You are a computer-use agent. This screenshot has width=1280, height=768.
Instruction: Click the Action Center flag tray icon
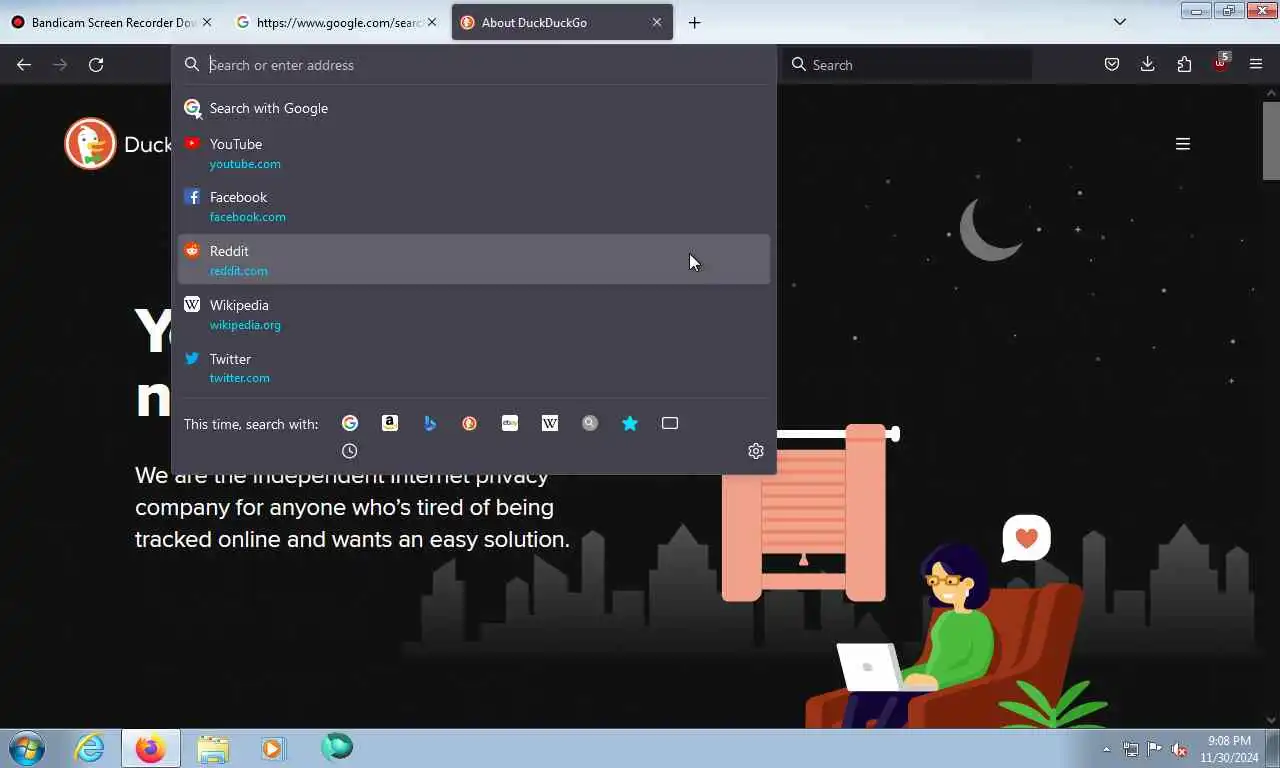[x=1155, y=749]
